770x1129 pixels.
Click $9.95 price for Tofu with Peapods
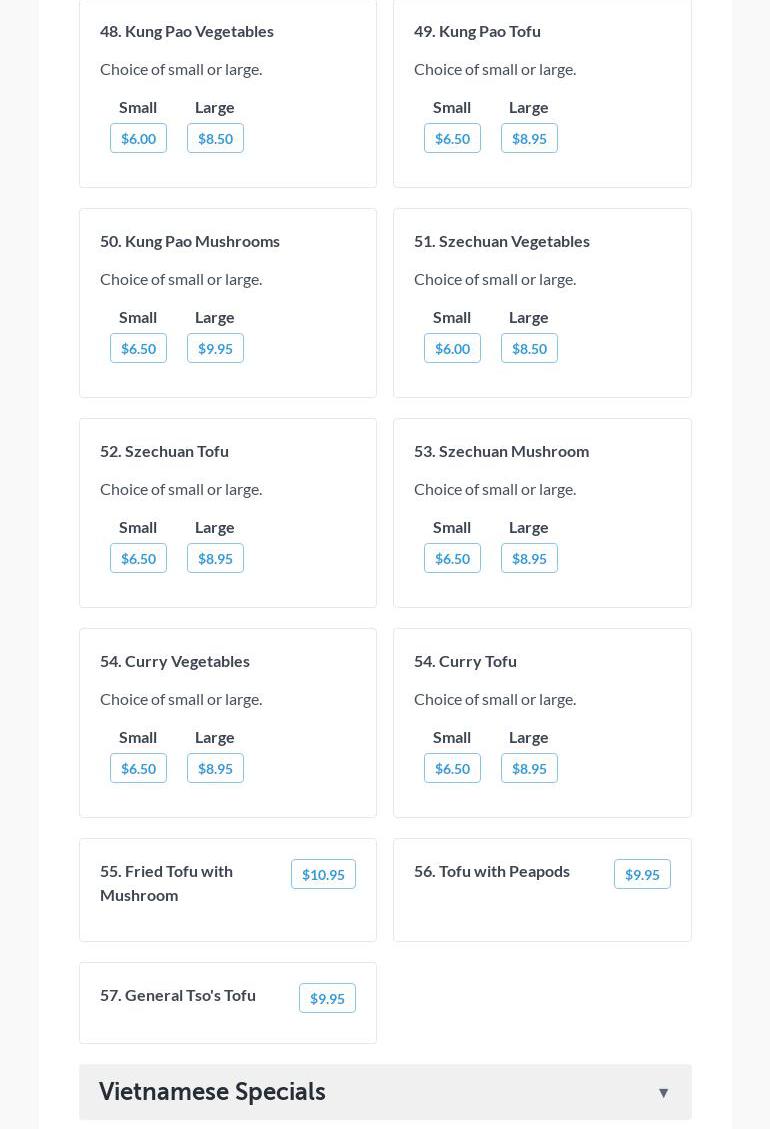642,874
